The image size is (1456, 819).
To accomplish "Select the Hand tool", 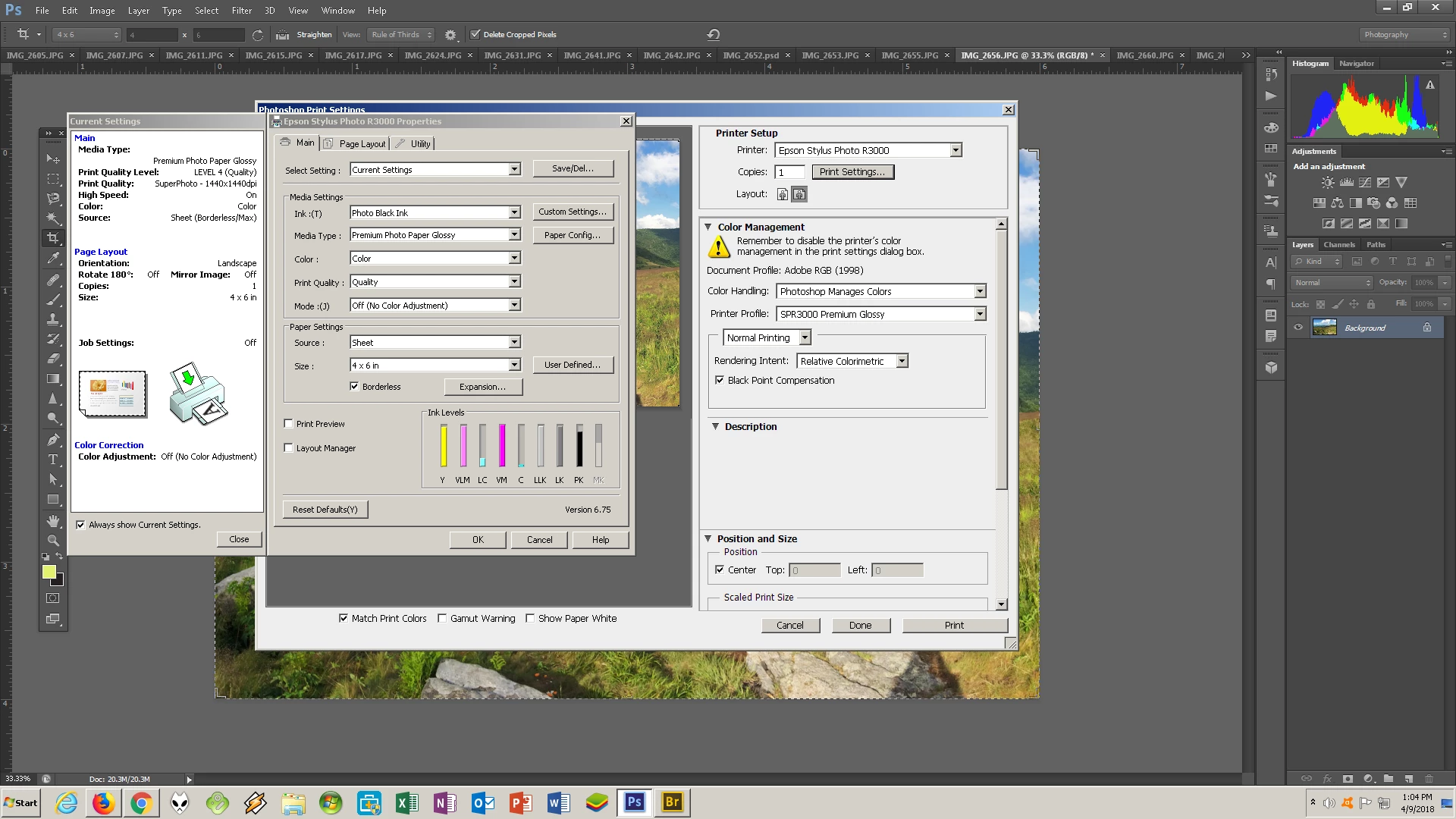I will coord(53,521).
